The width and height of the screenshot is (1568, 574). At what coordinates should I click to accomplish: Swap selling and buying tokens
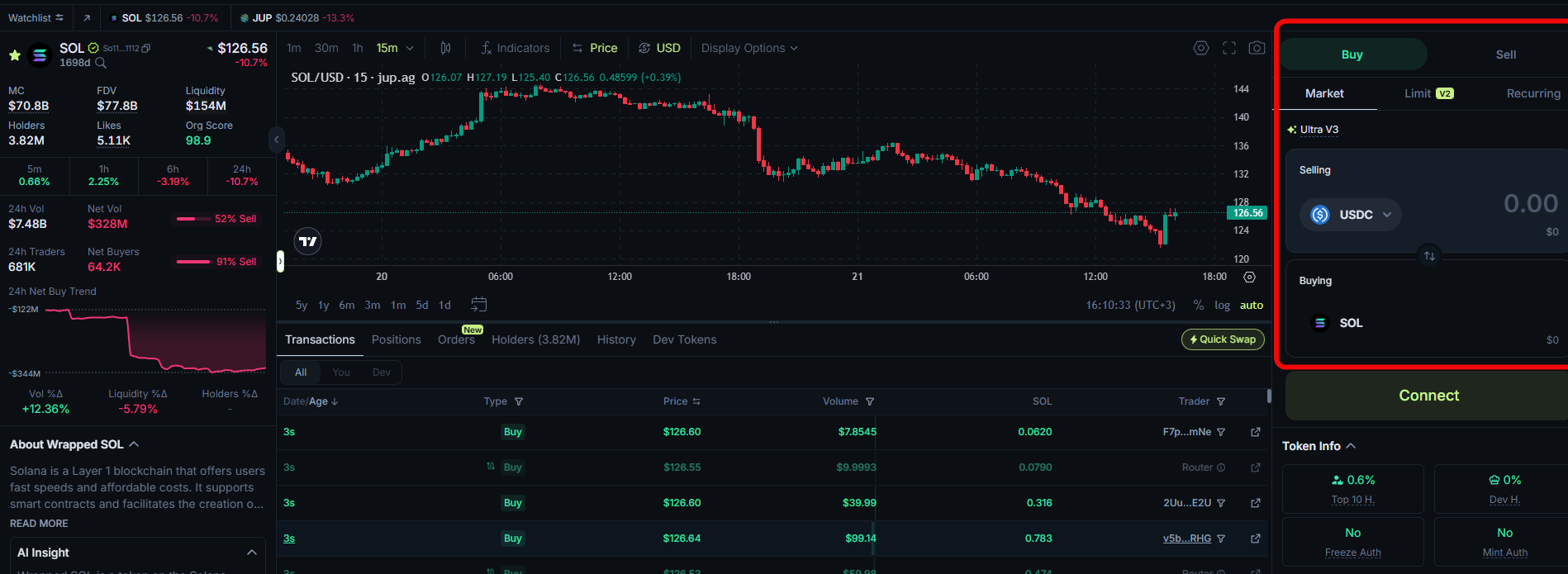1429,256
